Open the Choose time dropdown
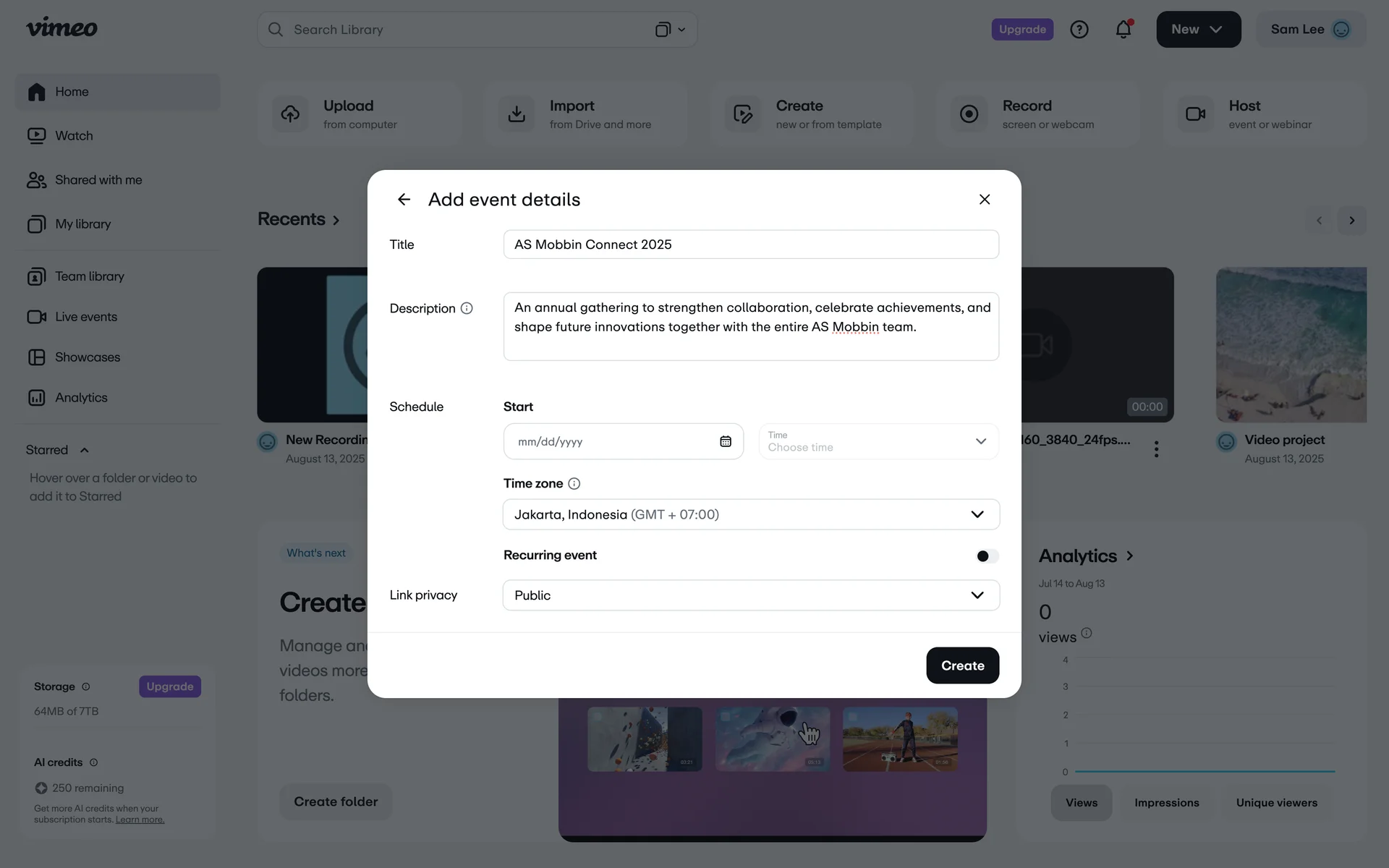The width and height of the screenshot is (1389, 868). pyautogui.click(x=878, y=441)
